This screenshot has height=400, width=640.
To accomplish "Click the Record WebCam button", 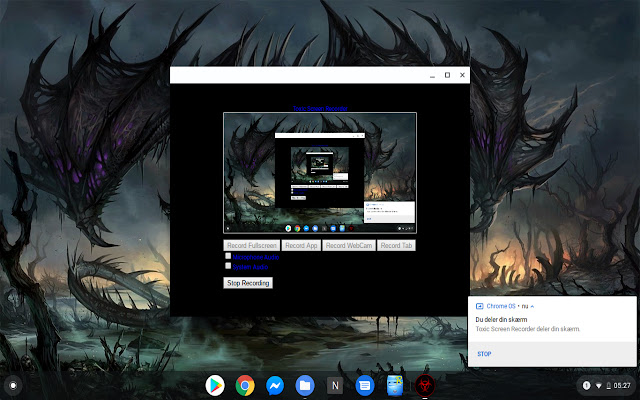I will [349, 245].
